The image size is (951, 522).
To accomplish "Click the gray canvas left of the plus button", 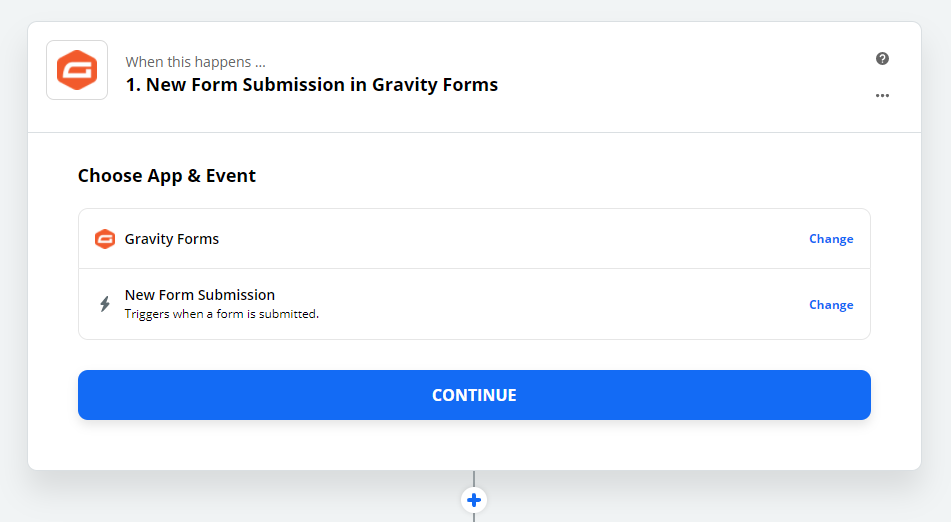I will click(250, 498).
